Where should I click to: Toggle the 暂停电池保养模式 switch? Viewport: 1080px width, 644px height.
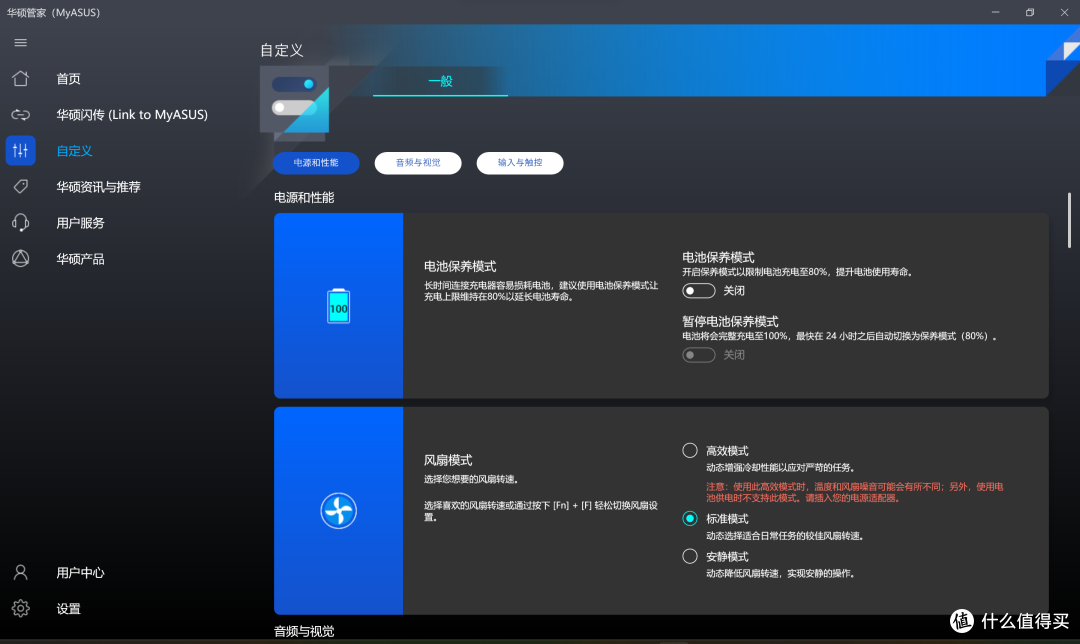(x=698, y=355)
